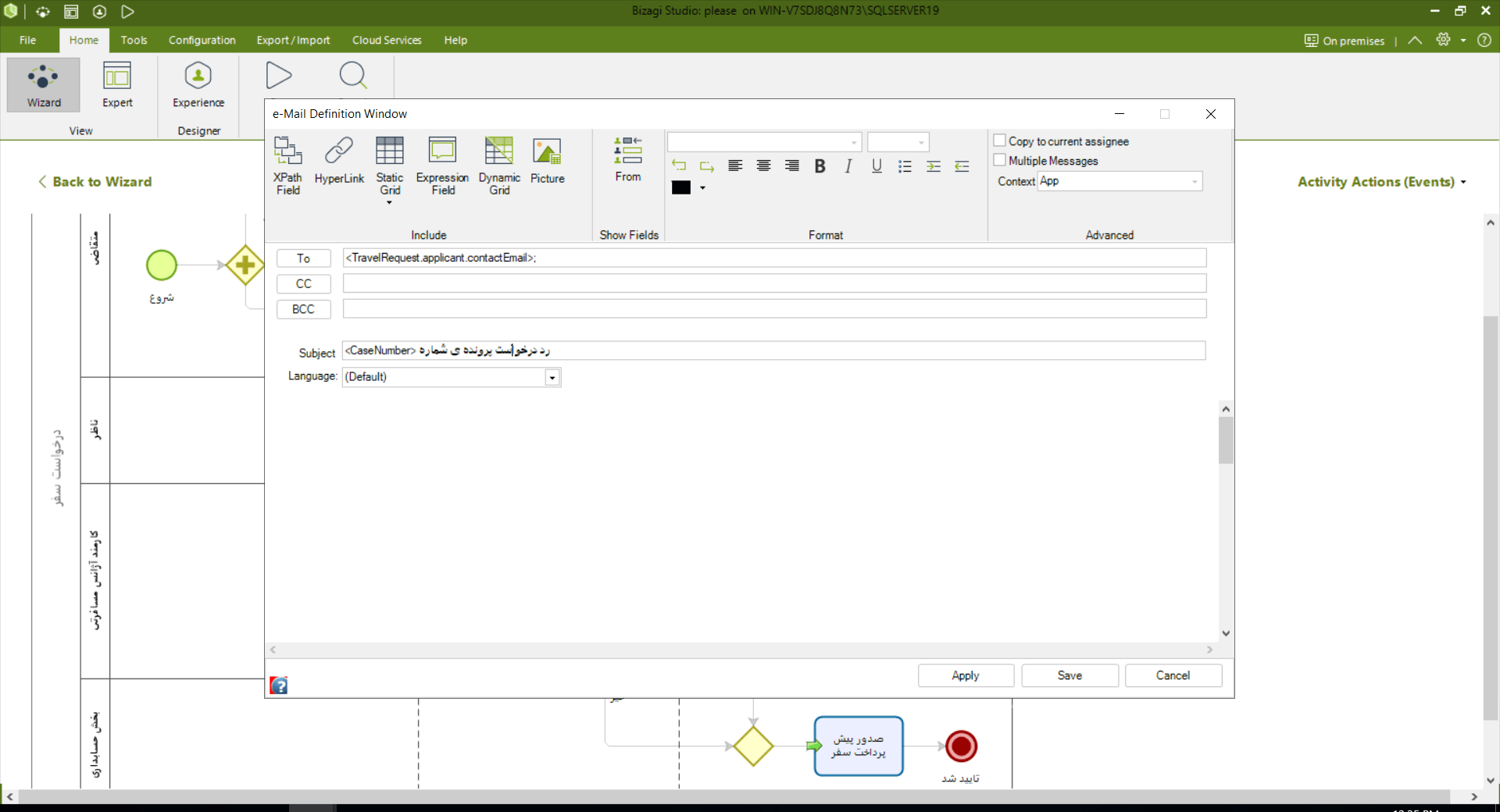The image size is (1500, 812).
Task: Expand the Static Grid dropdown arrow
Action: click(389, 203)
